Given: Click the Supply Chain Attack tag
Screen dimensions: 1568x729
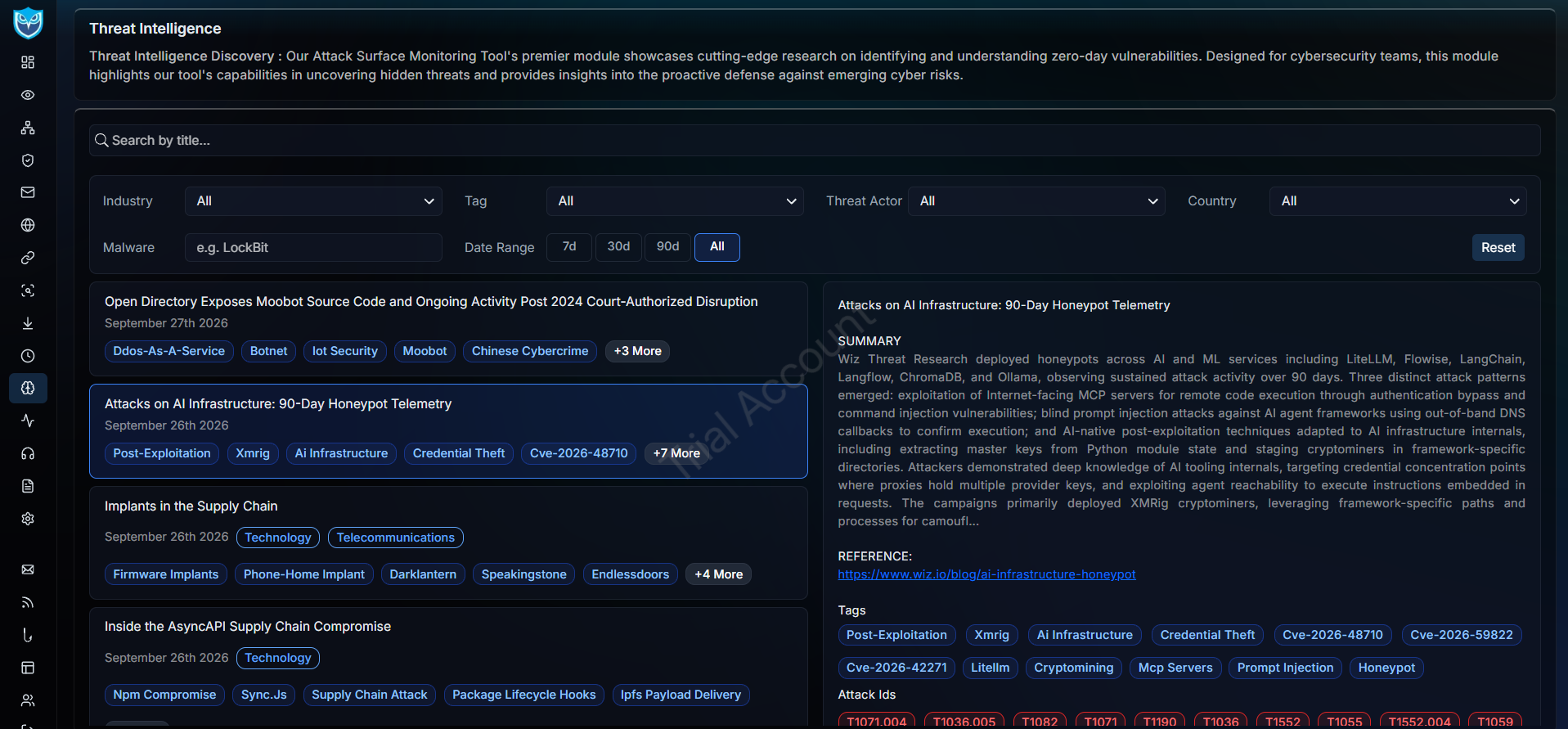Looking at the screenshot, I should click(x=370, y=695).
